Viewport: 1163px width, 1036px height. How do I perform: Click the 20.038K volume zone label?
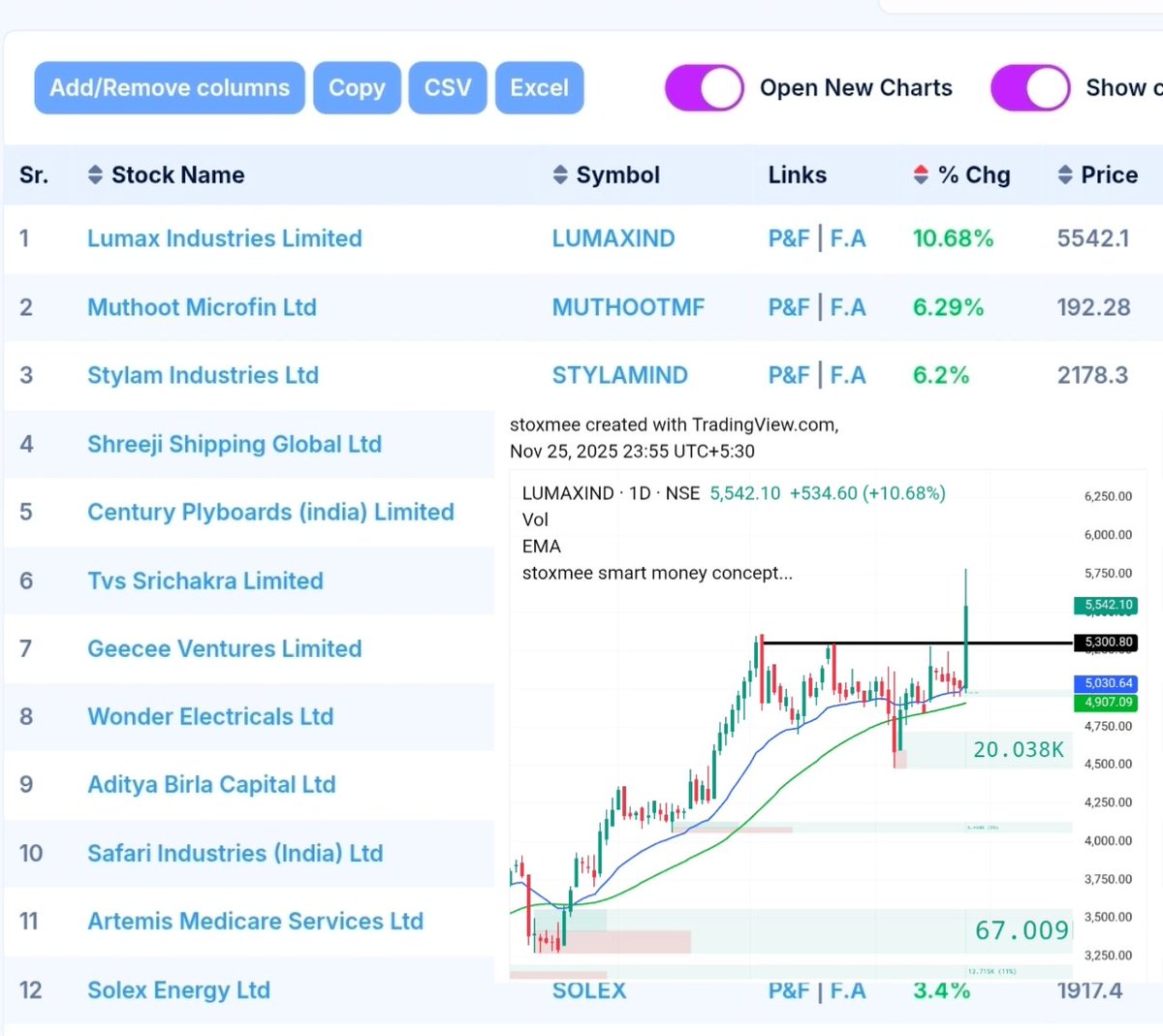1019,749
